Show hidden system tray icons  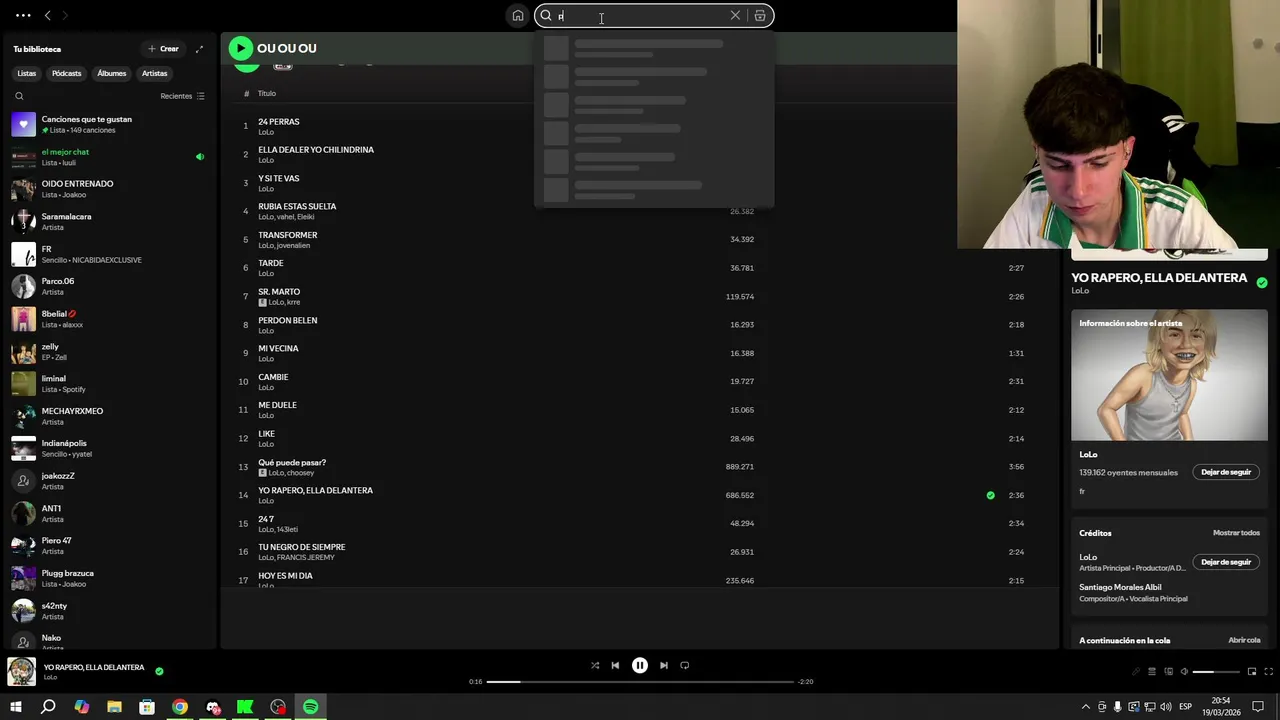1086,707
